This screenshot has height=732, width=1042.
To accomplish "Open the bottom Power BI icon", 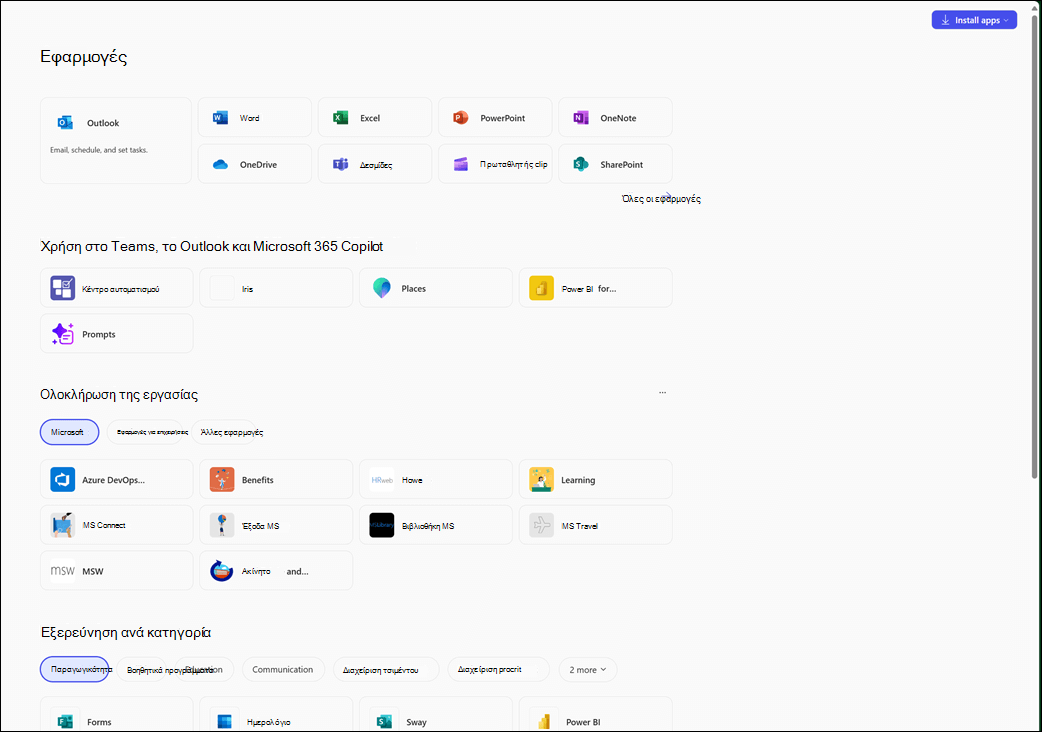I will [x=544, y=721].
